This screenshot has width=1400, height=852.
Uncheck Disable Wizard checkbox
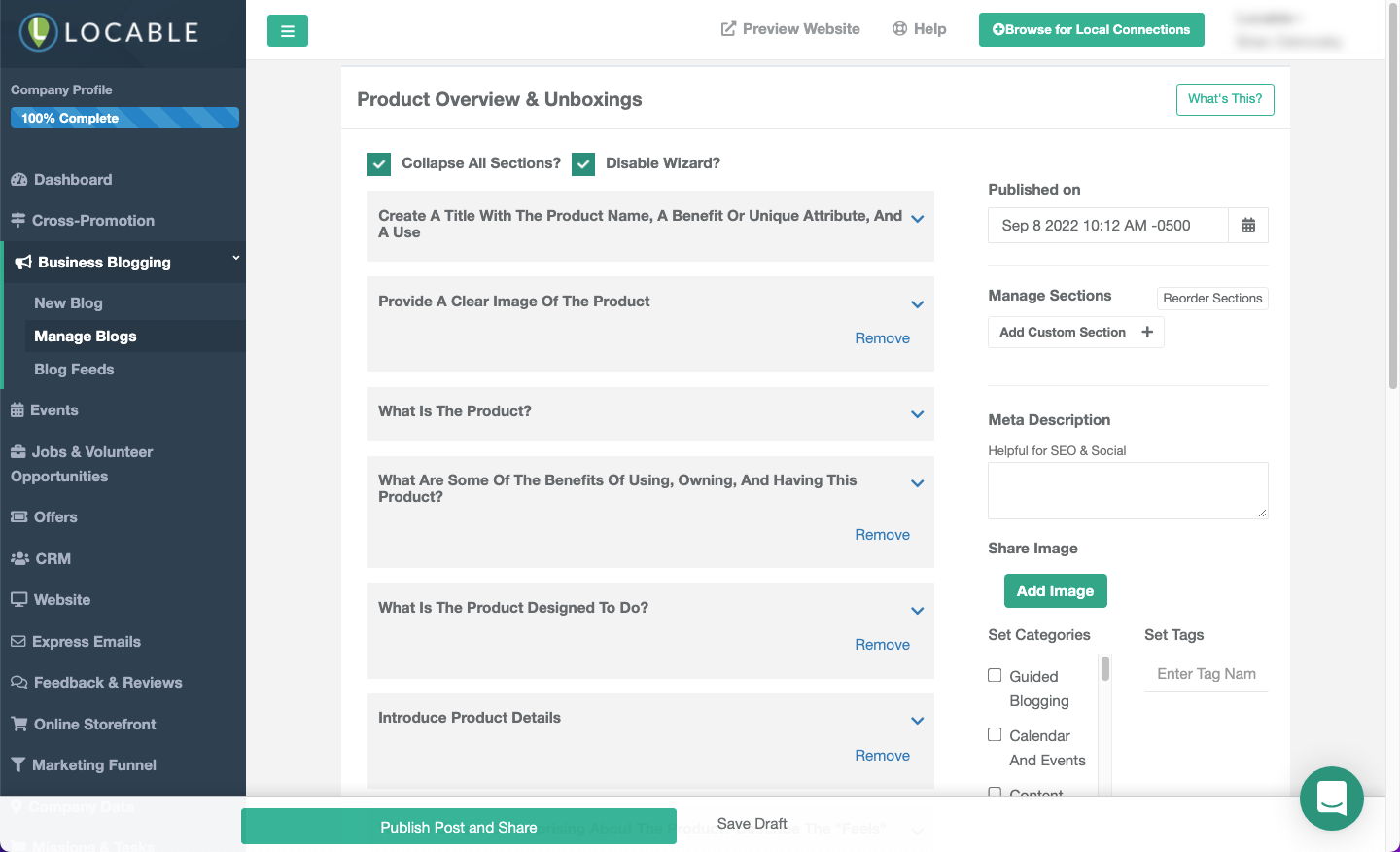click(583, 163)
